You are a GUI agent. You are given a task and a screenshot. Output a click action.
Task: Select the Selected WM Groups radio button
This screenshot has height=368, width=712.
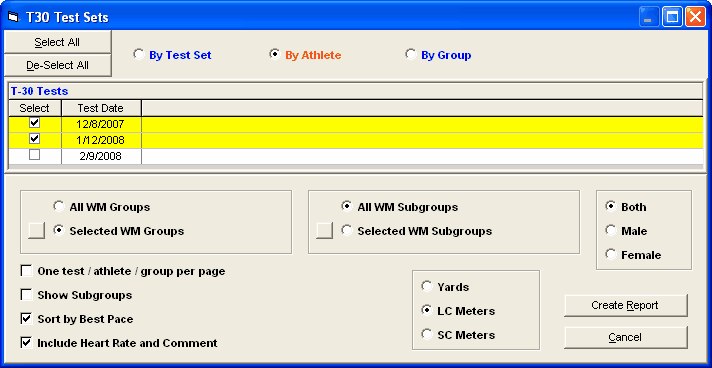click(x=59, y=231)
